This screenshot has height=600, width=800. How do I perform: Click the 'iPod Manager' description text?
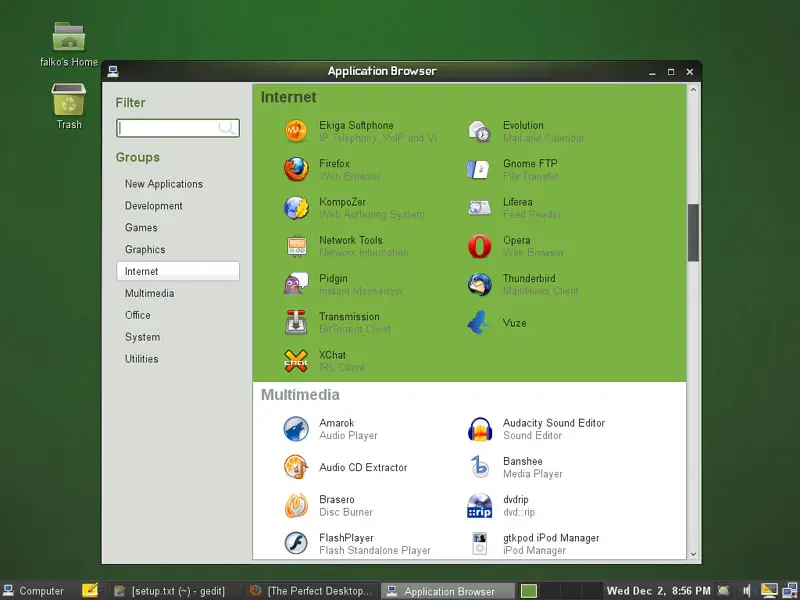[x=534, y=551]
